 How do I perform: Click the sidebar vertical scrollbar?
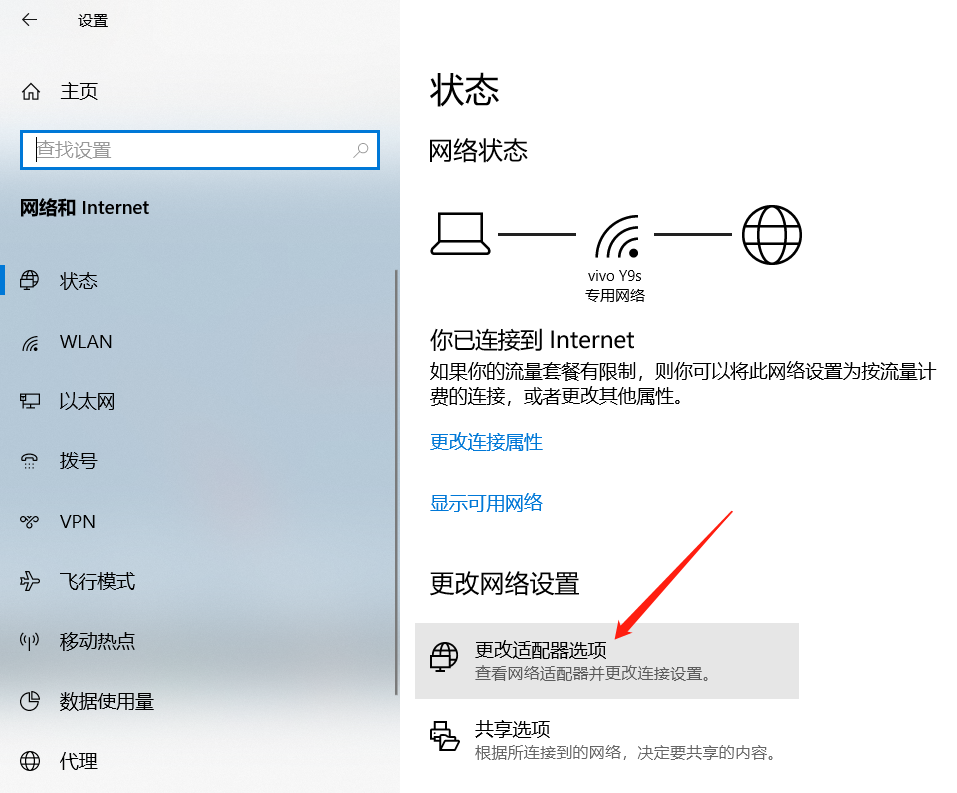coord(396,482)
